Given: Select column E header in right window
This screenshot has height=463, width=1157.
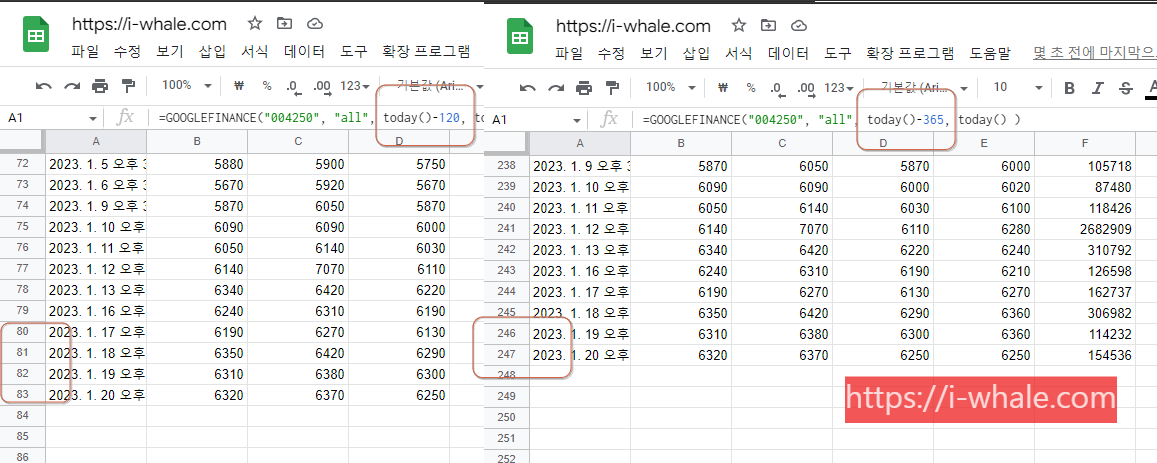Looking at the screenshot, I should click(x=984, y=143).
